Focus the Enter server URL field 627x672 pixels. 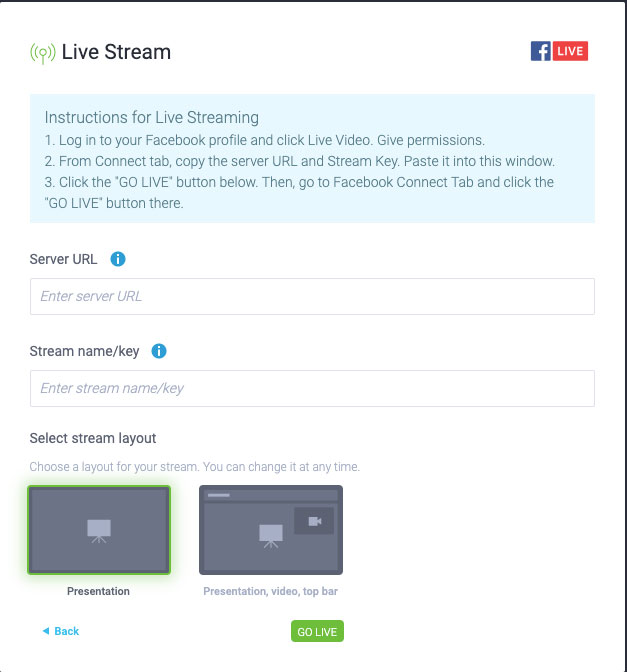[312, 296]
